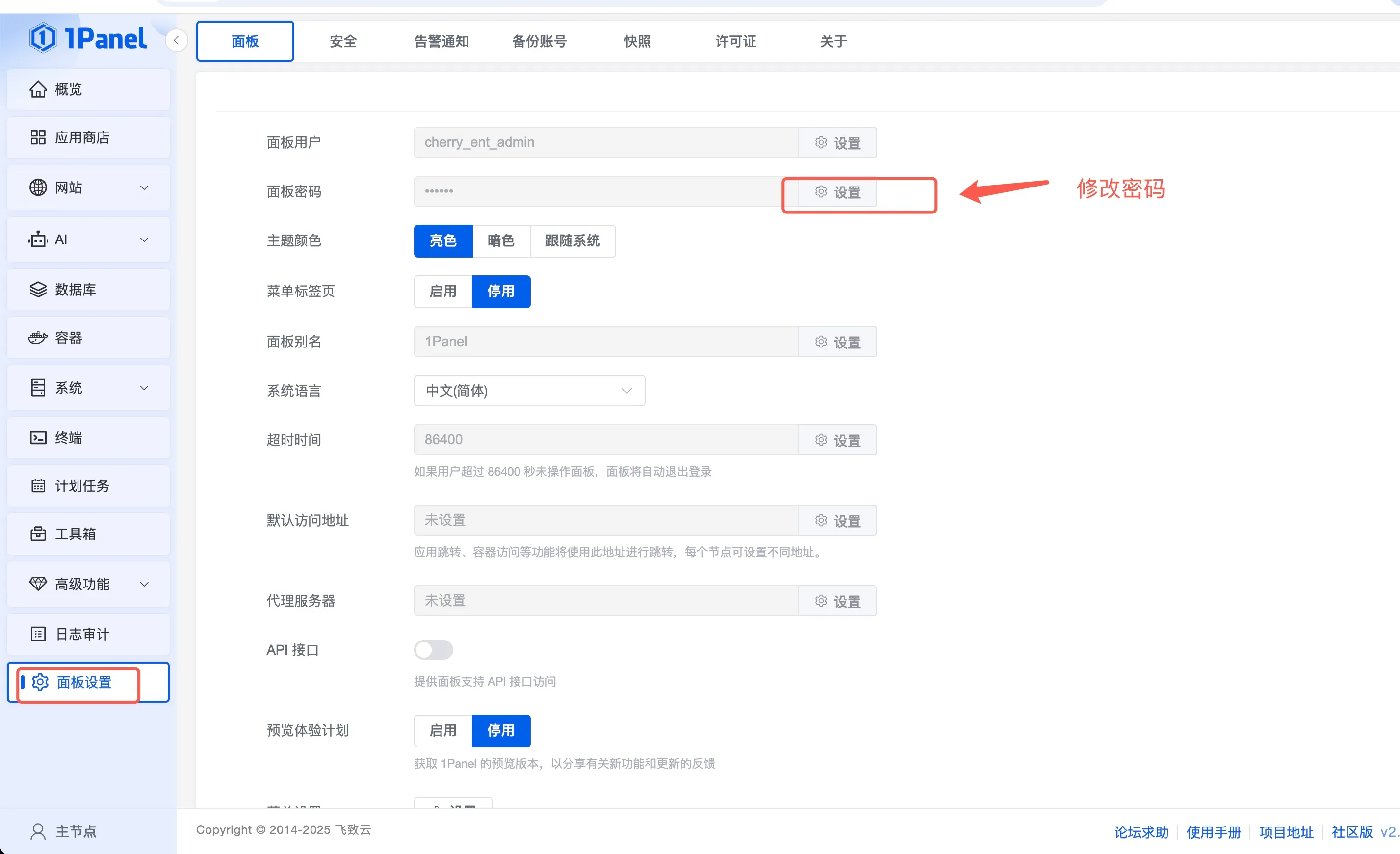
Task: Open 日志审计 log audit
Action: coord(82,634)
